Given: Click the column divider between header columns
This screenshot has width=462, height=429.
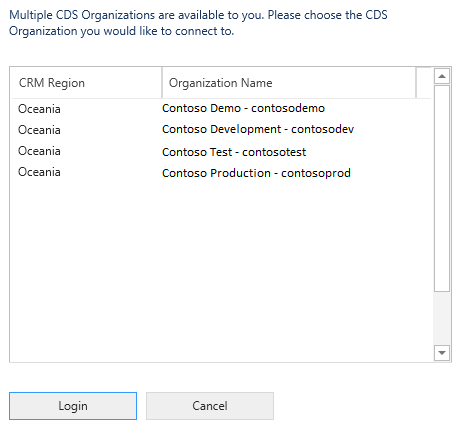Looking at the screenshot, I should (x=162, y=83).
